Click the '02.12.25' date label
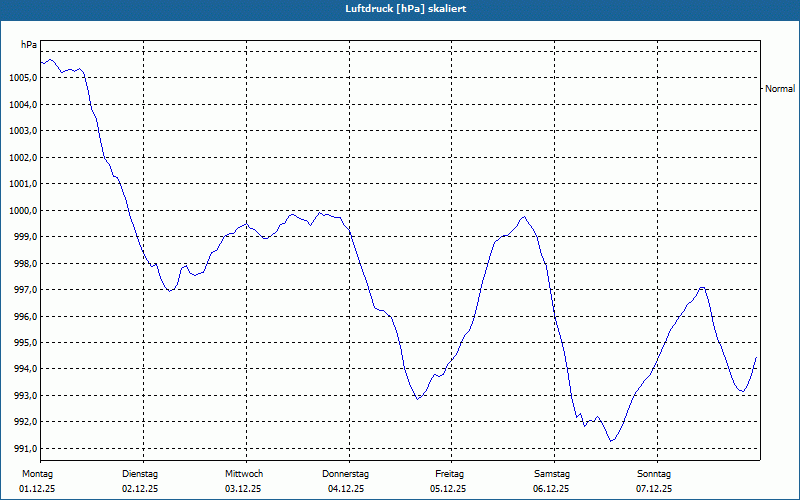 pyautogui.click(x=140, y=489)
